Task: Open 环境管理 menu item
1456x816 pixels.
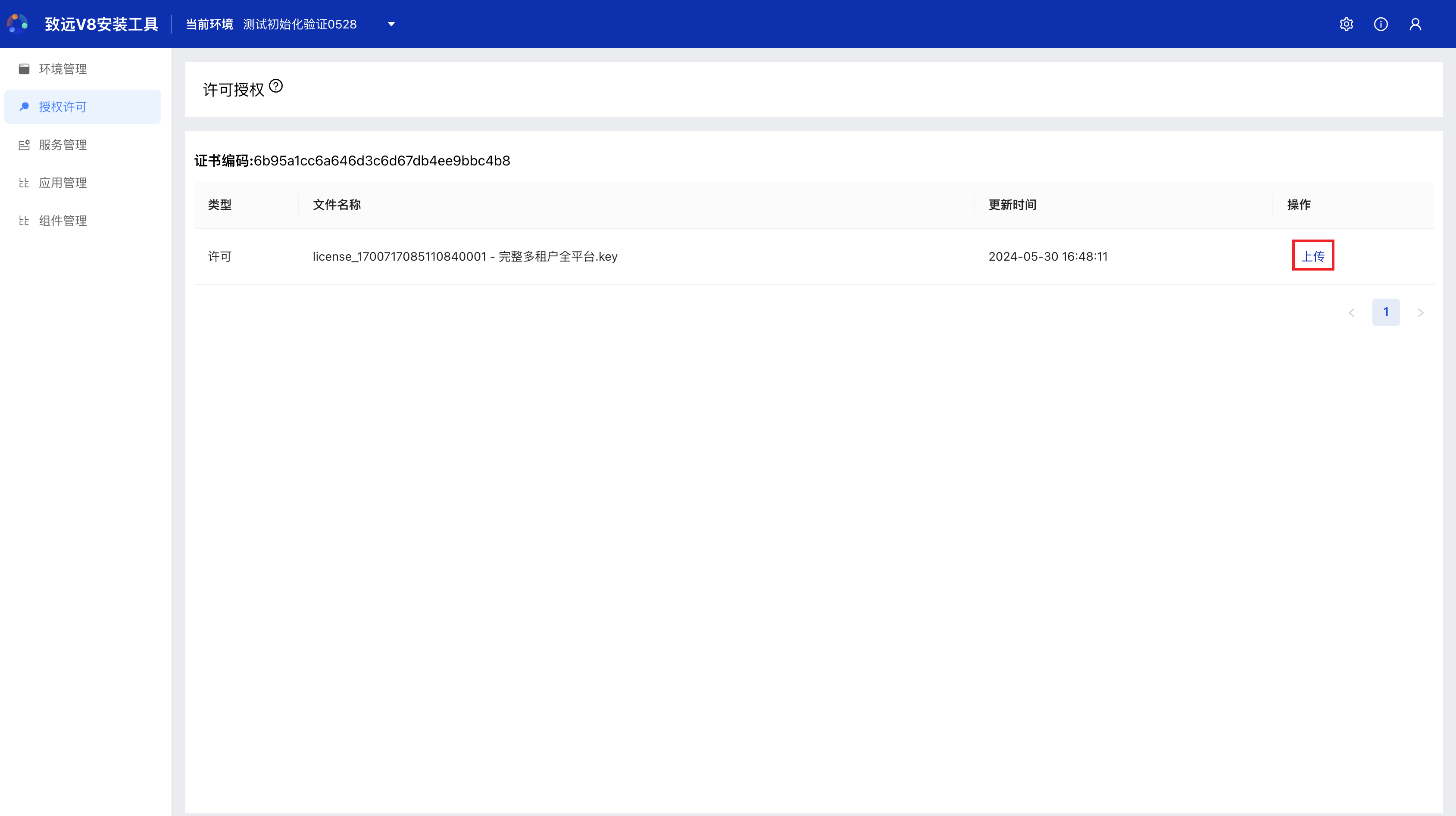Action: tap(82, 69)
